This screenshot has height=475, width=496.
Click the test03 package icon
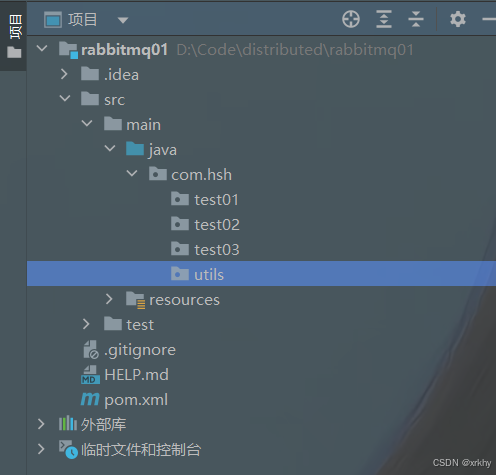coord(180,249)
